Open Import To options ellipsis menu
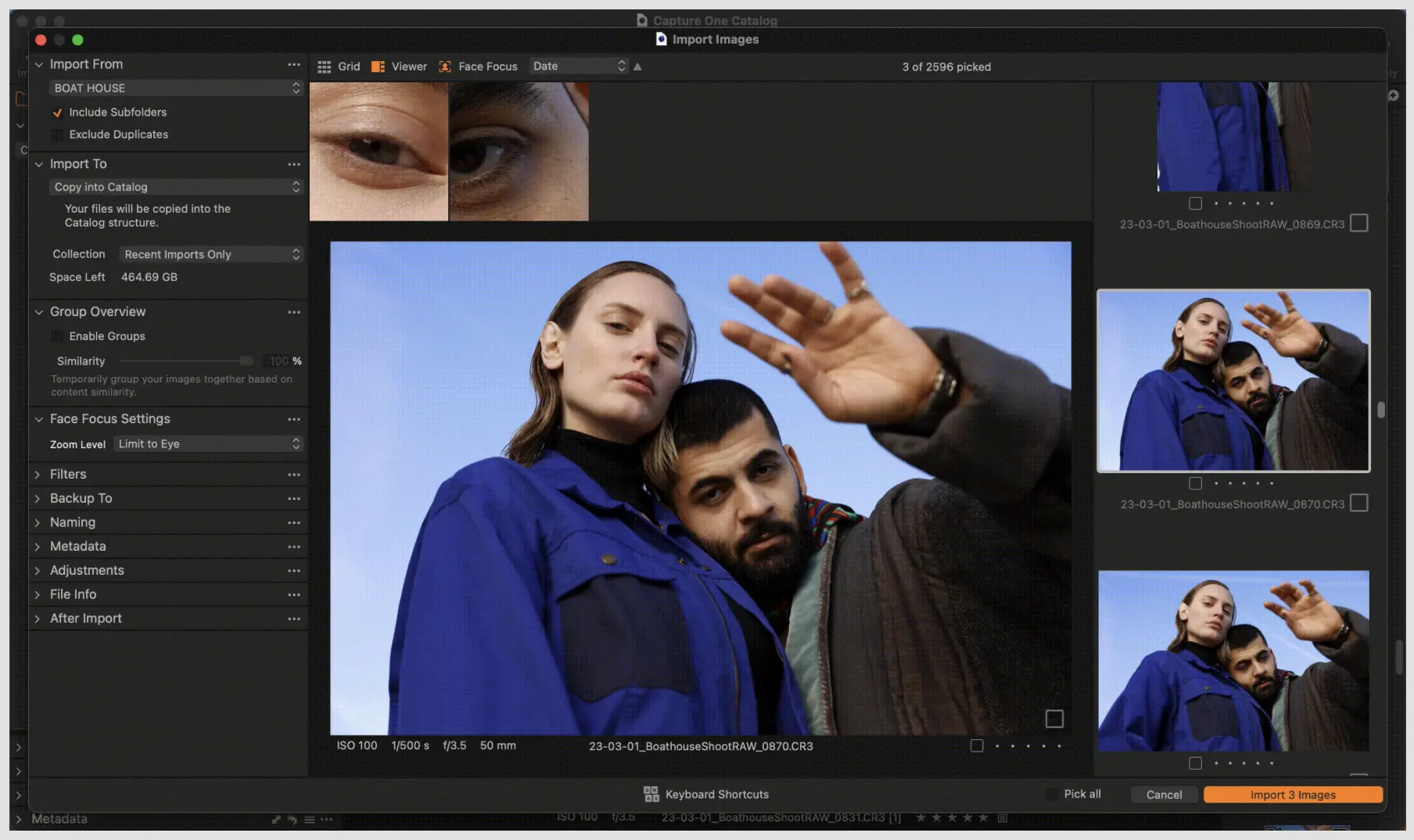Screen dimensions: 1414x840 (293, 164)
